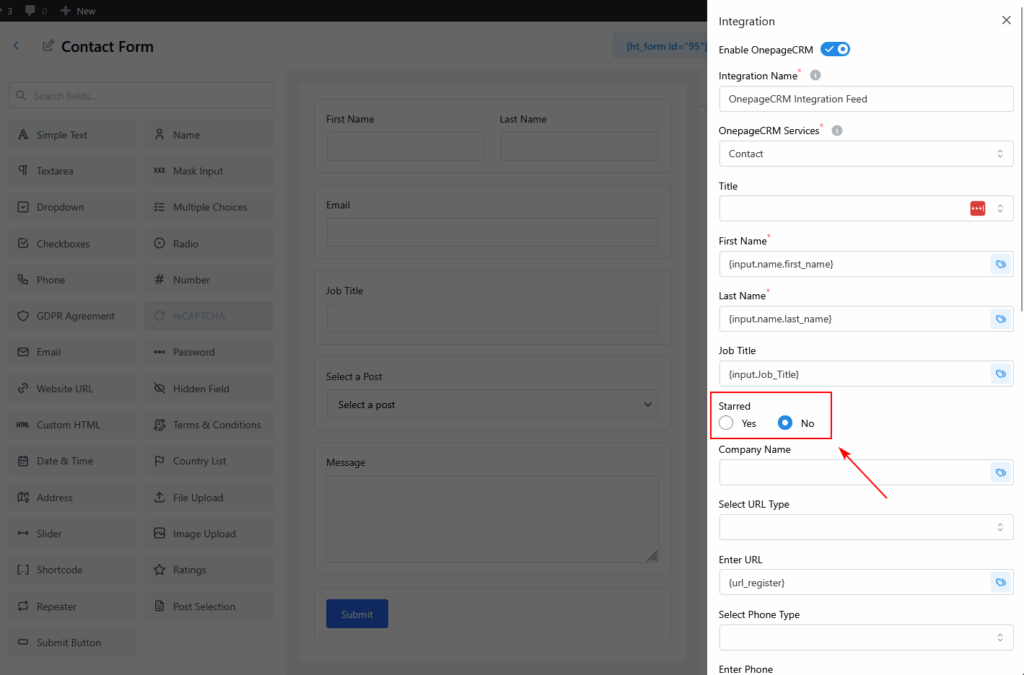1024x675 pixels.
Task: Click info icon beside OnepageCRM Services label
Action: pos(837,131)
